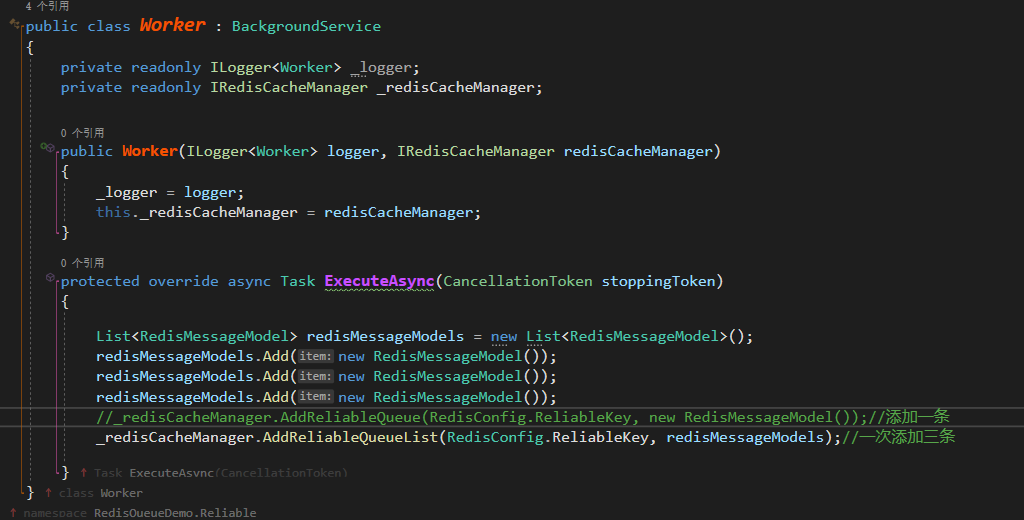Click "redisCacheManager" parameter in constructor signature
Image resolution: width=1024 pixels, height=520 pixels.
coord(638,152)
